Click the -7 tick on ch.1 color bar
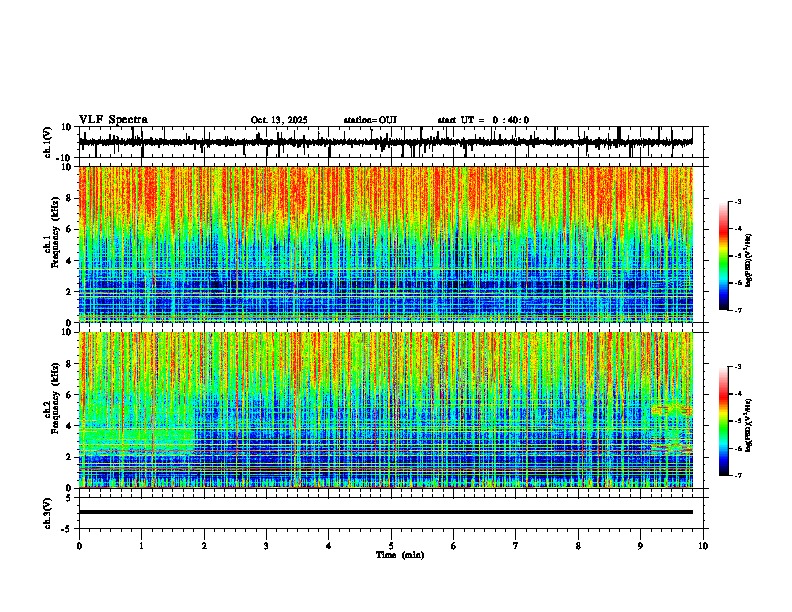Image resolution: width=792 pixels, height=612 pixels. pos(737,310)
